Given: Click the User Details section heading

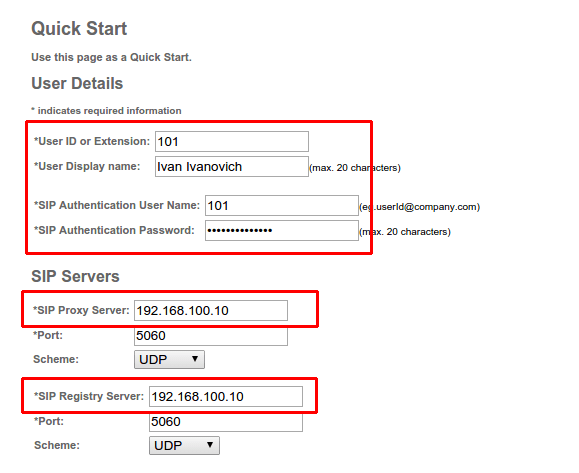Looking at the screenshot, I should coord(77,83).
